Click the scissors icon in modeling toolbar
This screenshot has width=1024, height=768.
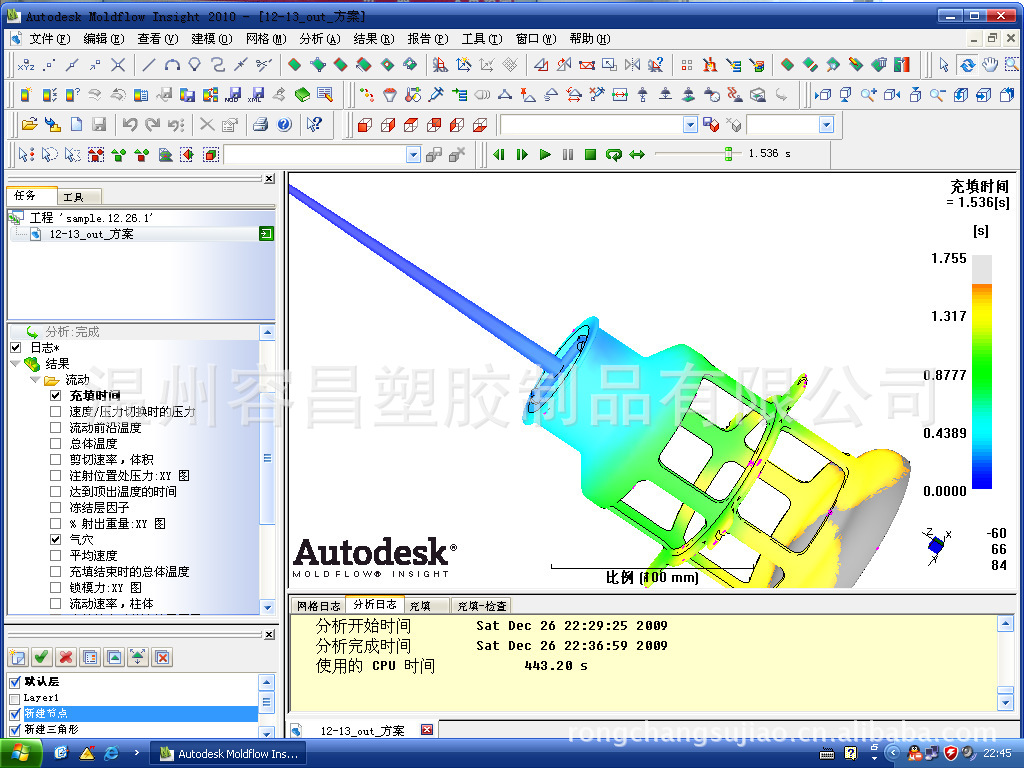[264, 65]
